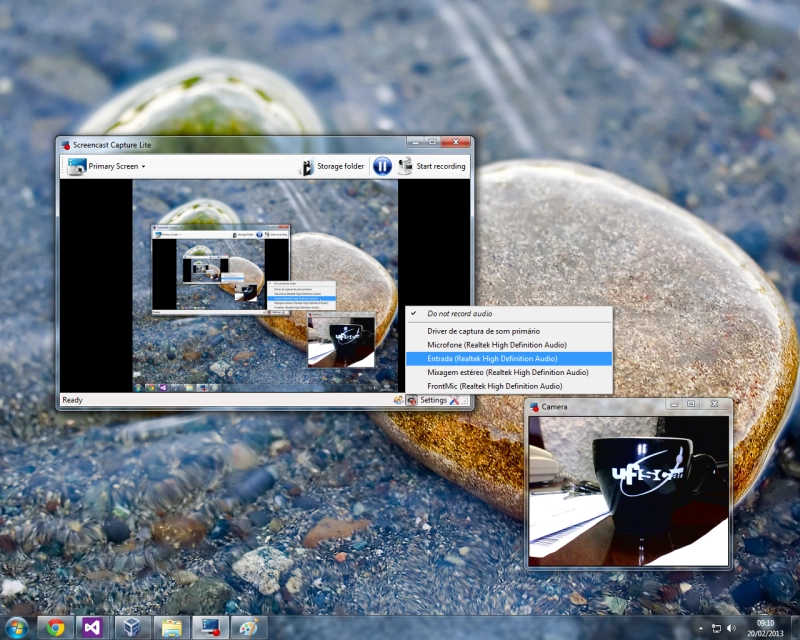Open the Storage folder
The height and width of the screenshot is (640, 800).
tap(332, 166)
